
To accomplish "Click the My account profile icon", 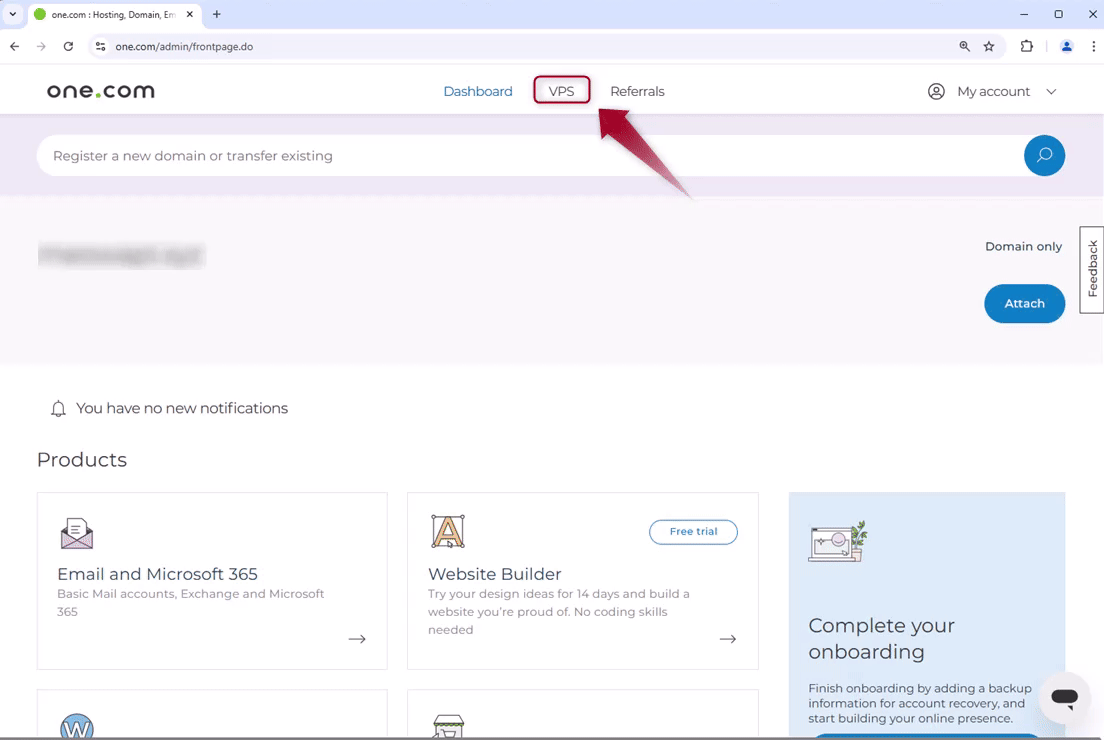I will (x=936, y=92).
